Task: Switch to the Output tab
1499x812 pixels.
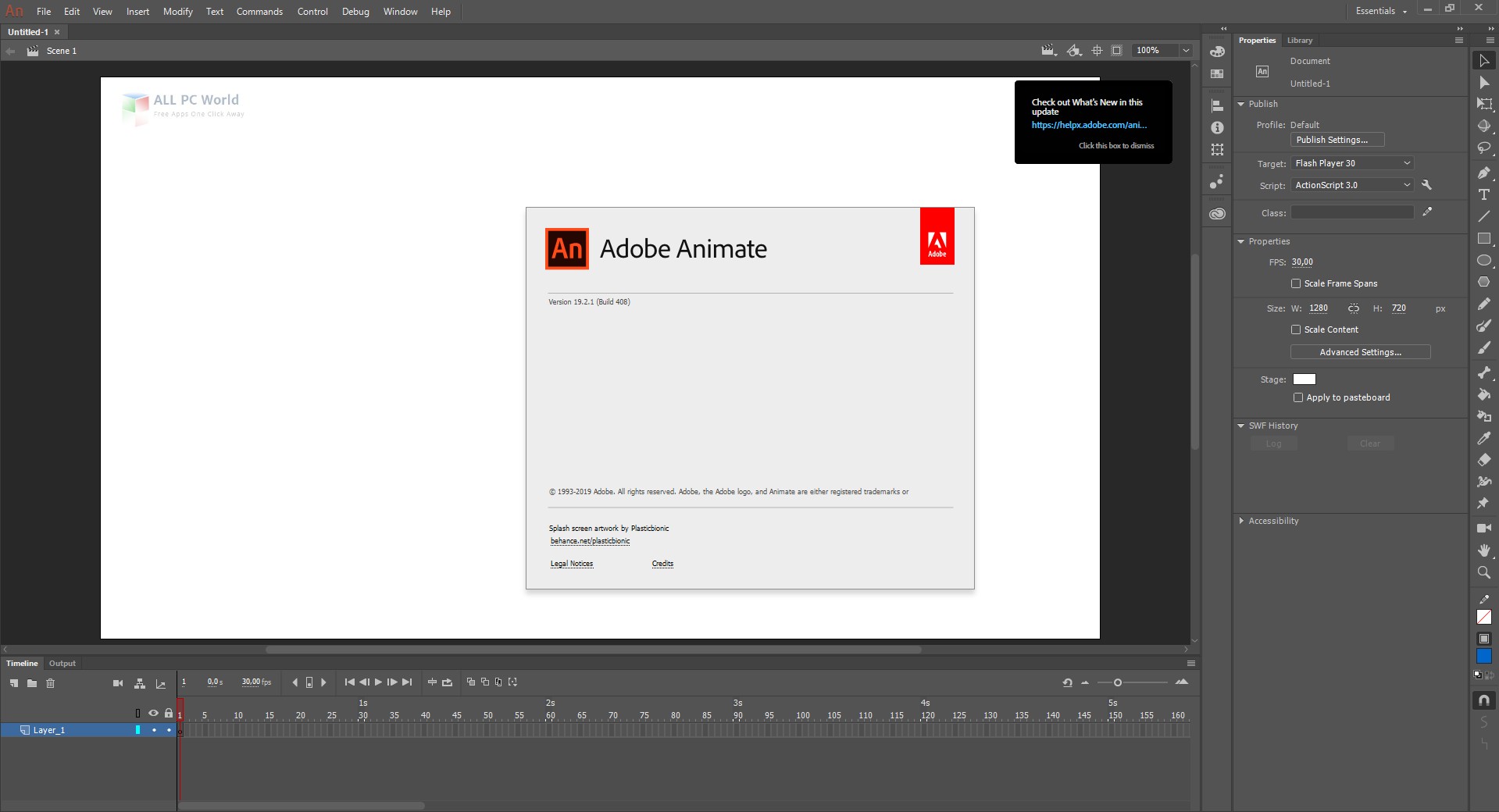Action: pyautogui.click(x=62, y=663)
